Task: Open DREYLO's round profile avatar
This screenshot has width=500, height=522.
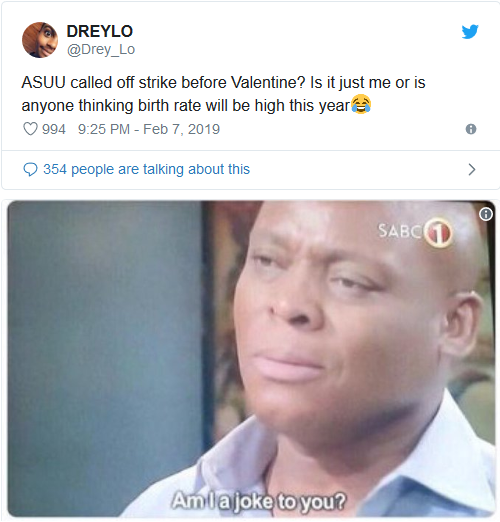Action: tap(40, 40)
